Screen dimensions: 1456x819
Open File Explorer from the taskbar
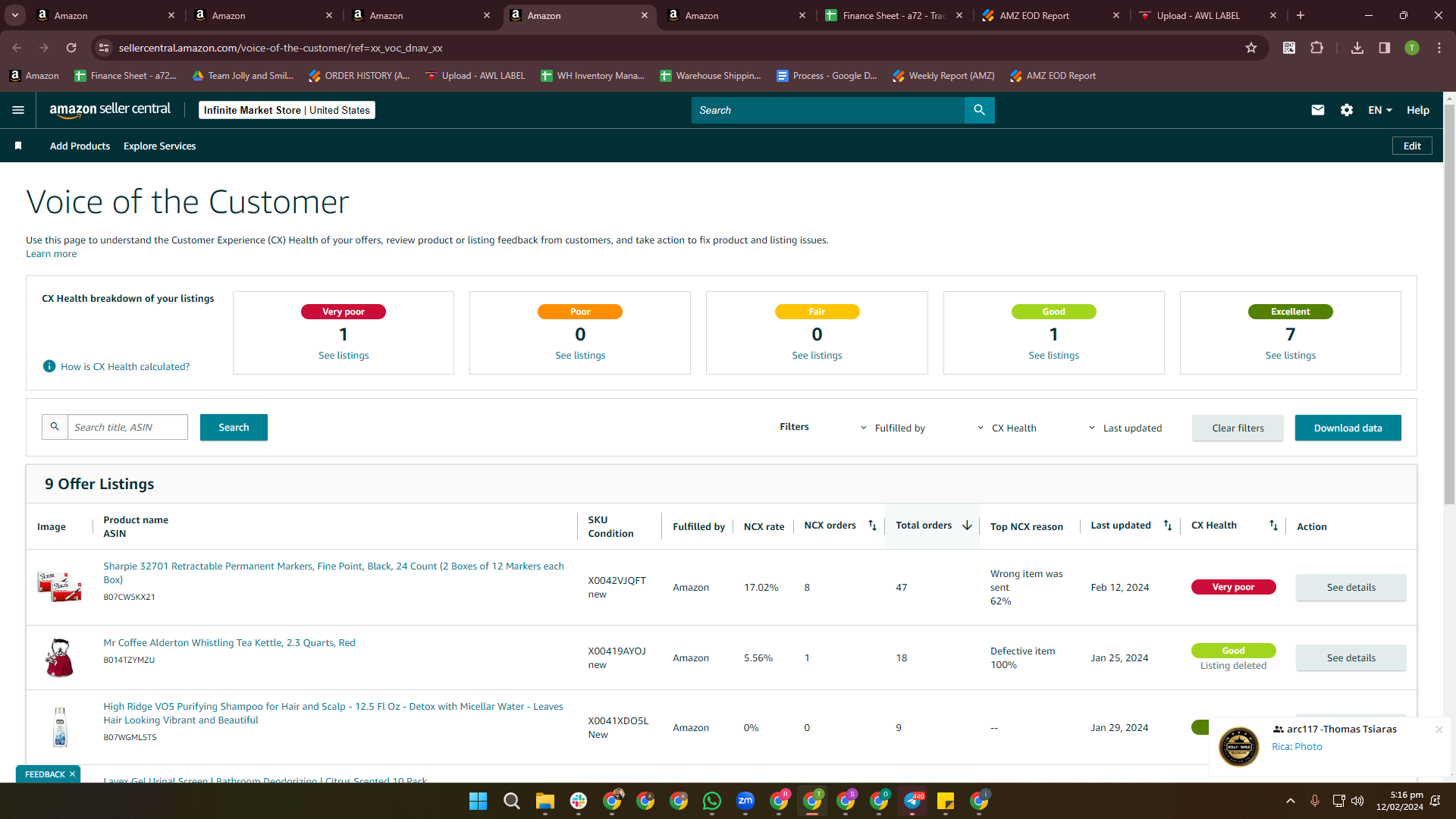[545, 801]
